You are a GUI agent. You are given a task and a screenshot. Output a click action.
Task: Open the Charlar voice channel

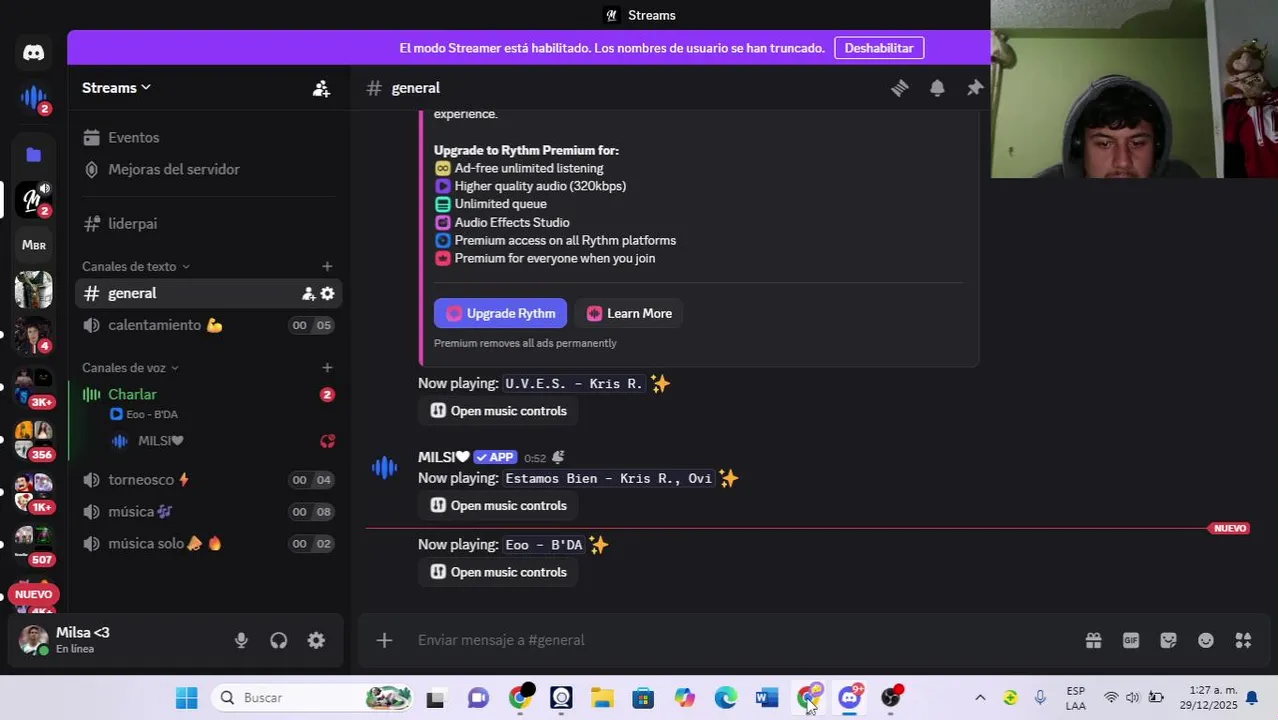(208, 394)
